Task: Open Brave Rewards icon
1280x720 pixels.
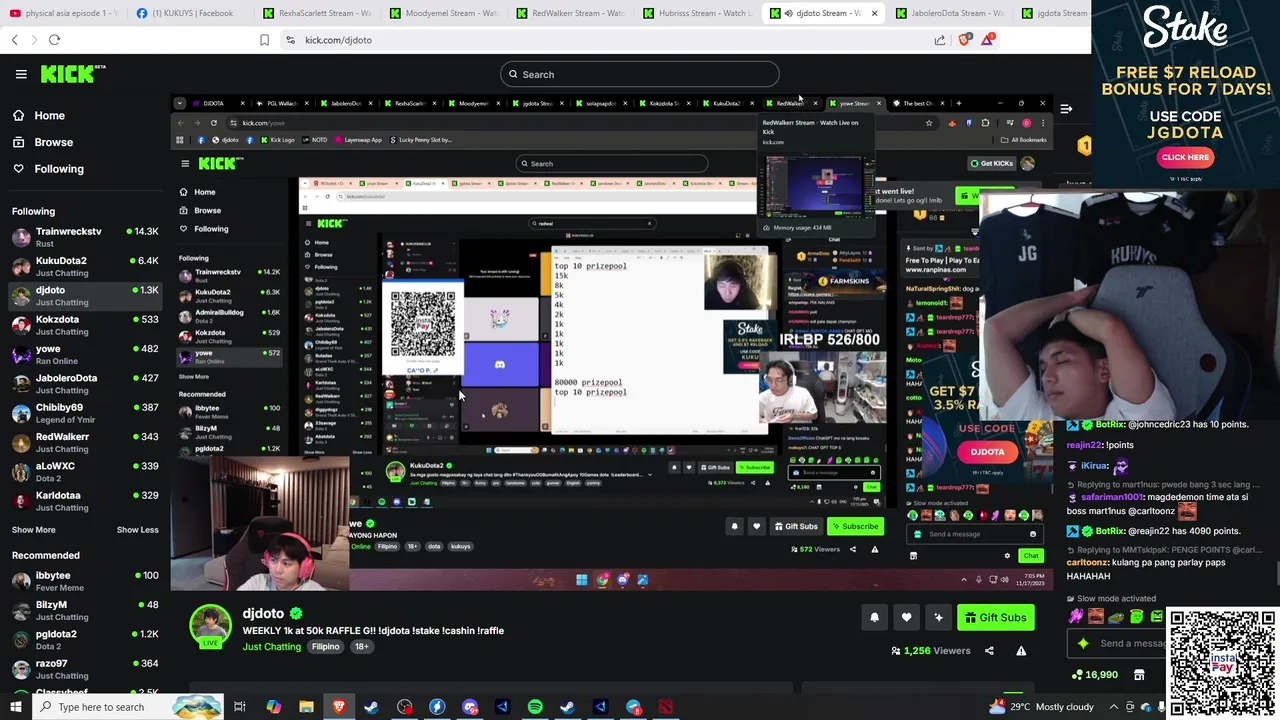Action: [x=988, y=40]
